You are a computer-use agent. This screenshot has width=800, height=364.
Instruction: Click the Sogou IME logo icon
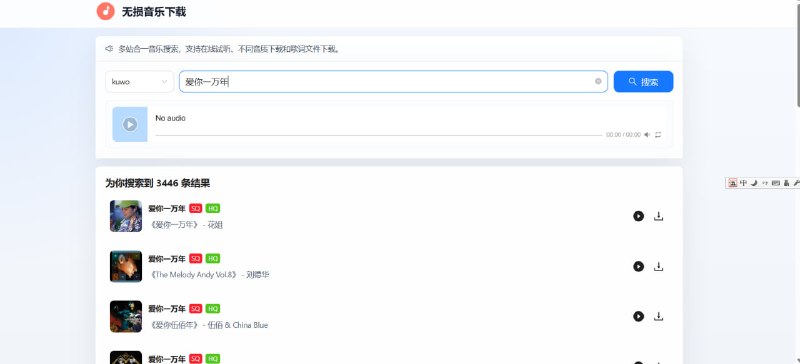(733, 183)
